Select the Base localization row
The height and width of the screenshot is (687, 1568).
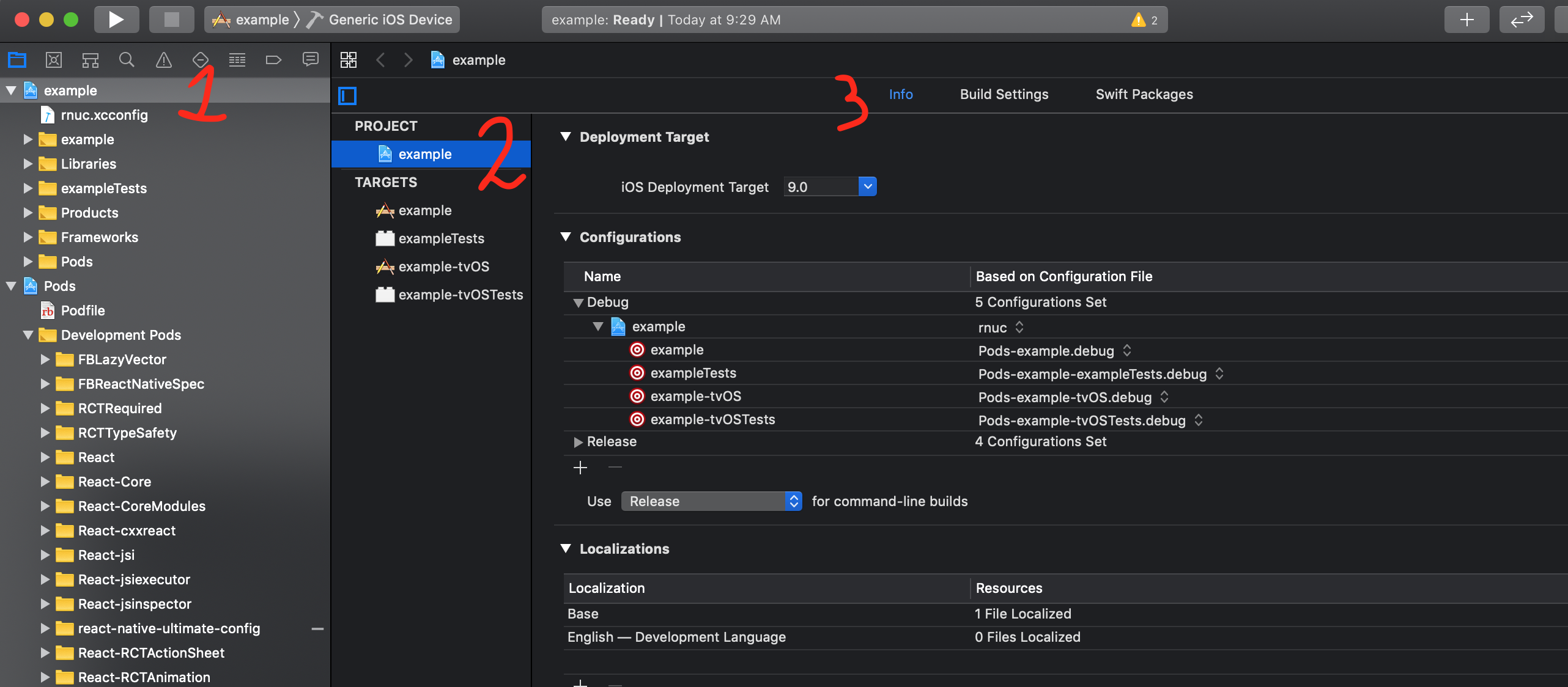point(1065,614)
